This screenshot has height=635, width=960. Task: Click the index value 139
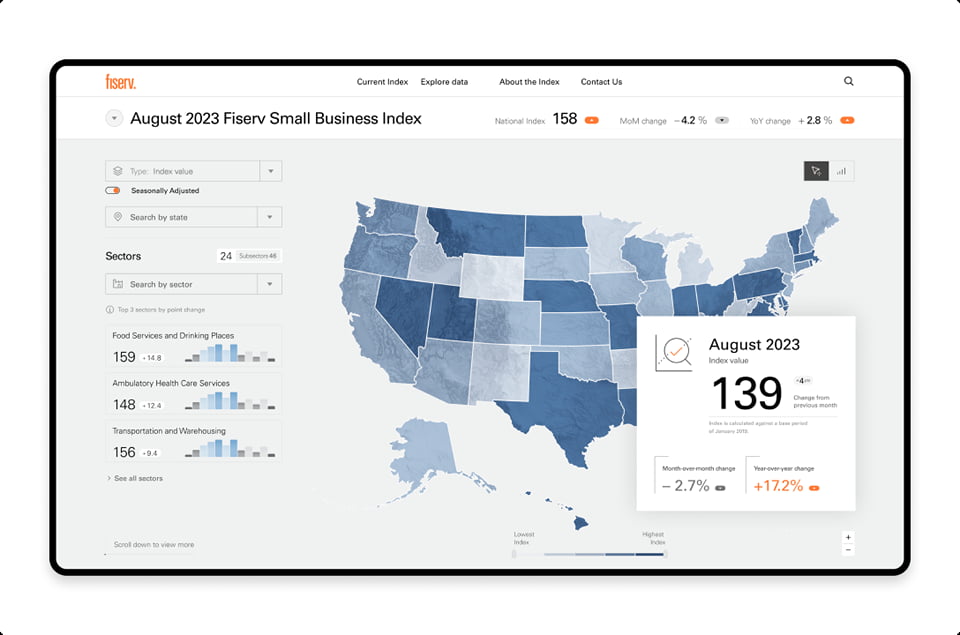(747, 393)
